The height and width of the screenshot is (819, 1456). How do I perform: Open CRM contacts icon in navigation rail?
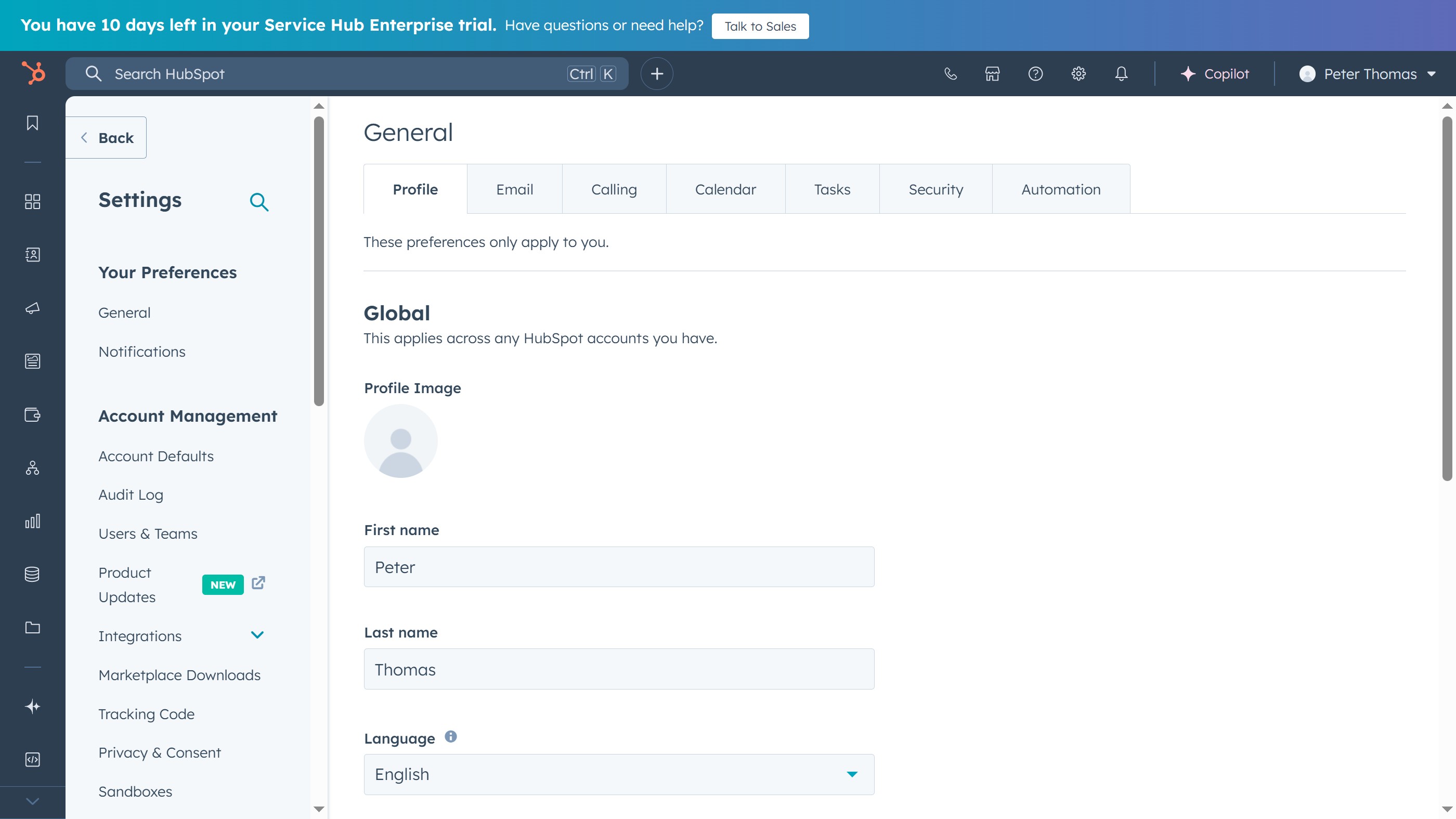click(32, 254)
